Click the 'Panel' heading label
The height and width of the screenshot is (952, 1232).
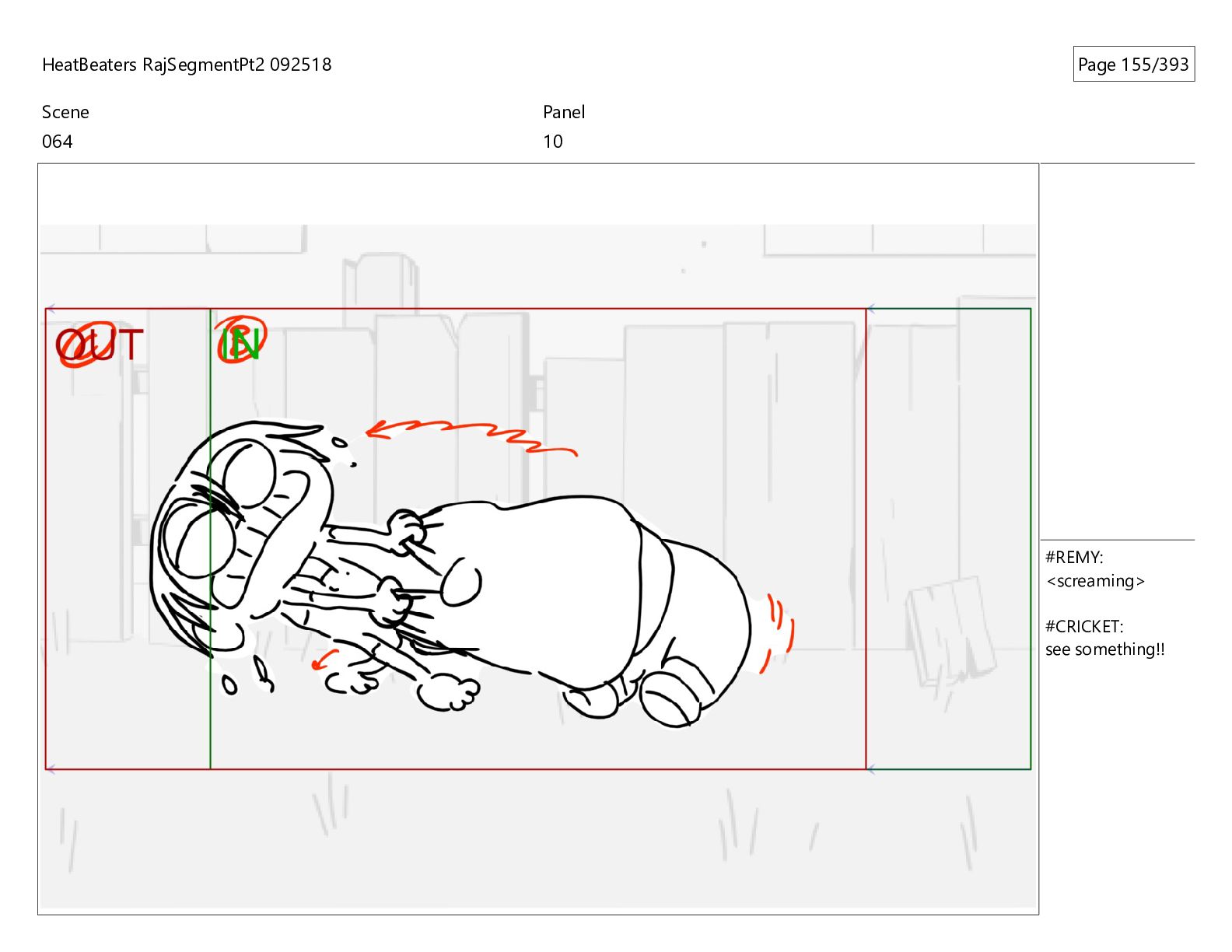point(564,112)
